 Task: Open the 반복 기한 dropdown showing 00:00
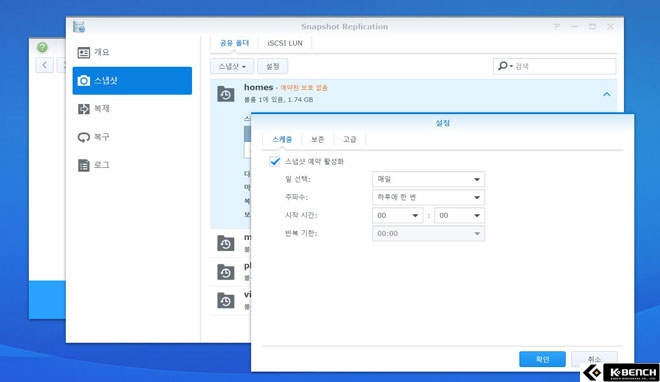pos(428,233)
